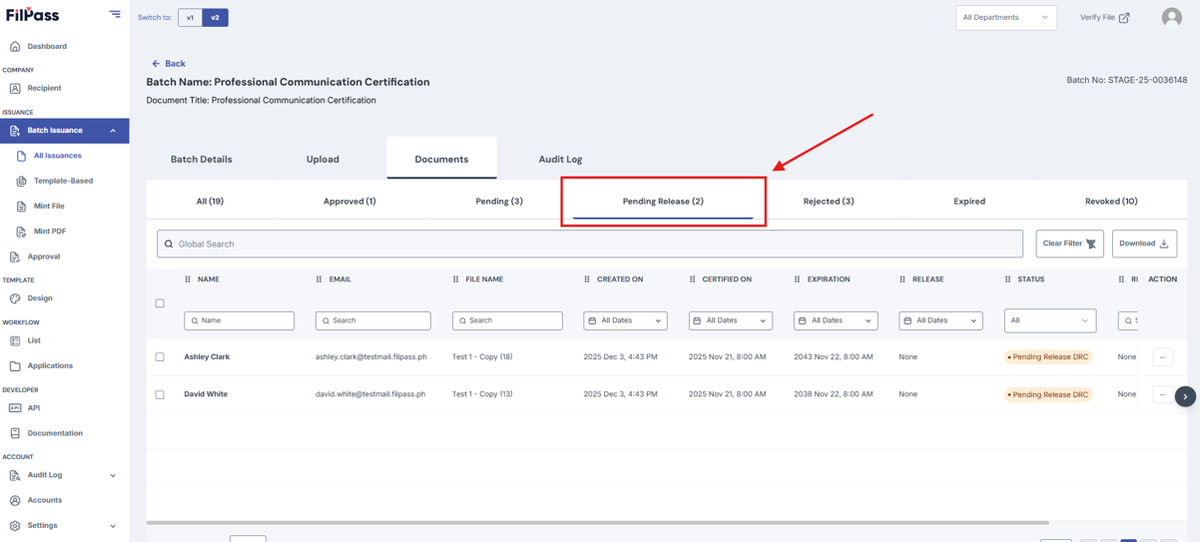This screenshot has width=1200, height=542.
Task: Click round arrow button at table's right edge
Action: click(1185, 396)
